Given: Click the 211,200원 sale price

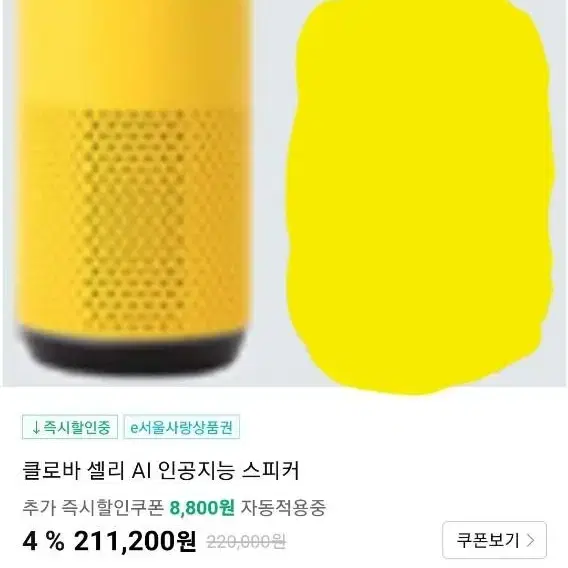Looking at the screenshot, I should 135,541.
